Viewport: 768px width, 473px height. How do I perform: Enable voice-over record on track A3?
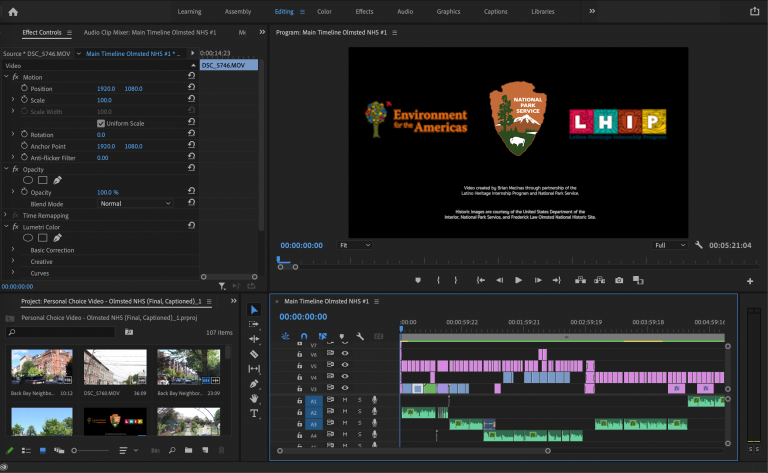374,423
